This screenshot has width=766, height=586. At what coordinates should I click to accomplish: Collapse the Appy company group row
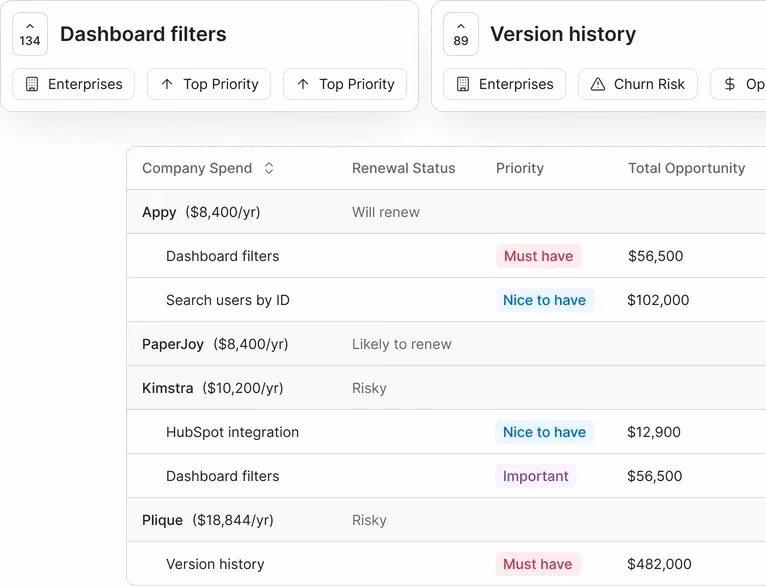point(159,212)
